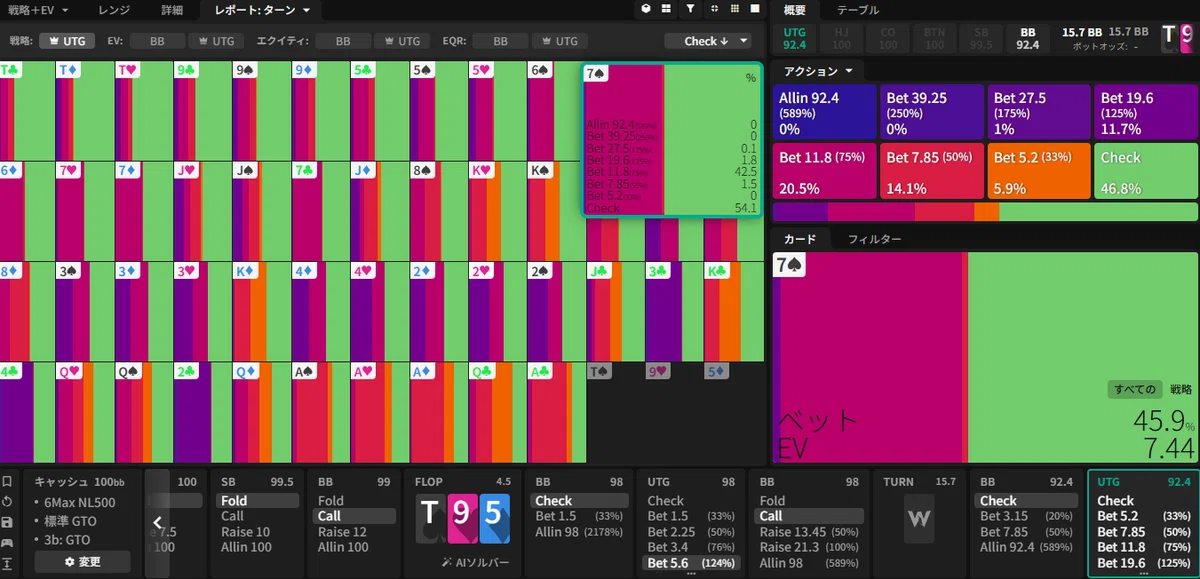Click the 3D cube view icon

pos(647,9)
